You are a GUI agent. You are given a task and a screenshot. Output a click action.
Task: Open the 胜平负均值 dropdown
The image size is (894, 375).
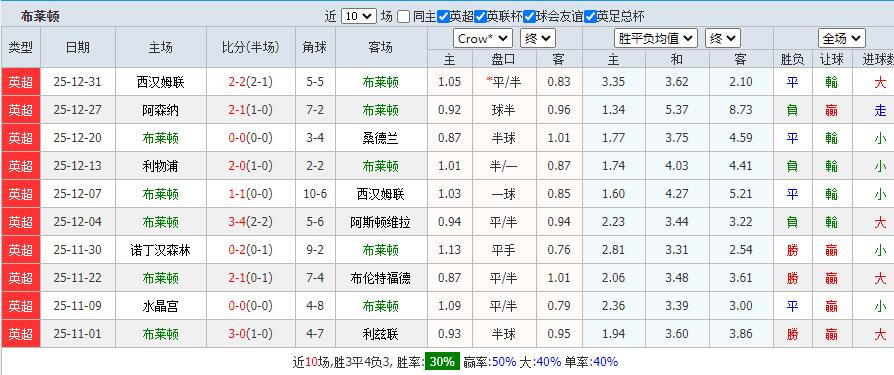656,39
